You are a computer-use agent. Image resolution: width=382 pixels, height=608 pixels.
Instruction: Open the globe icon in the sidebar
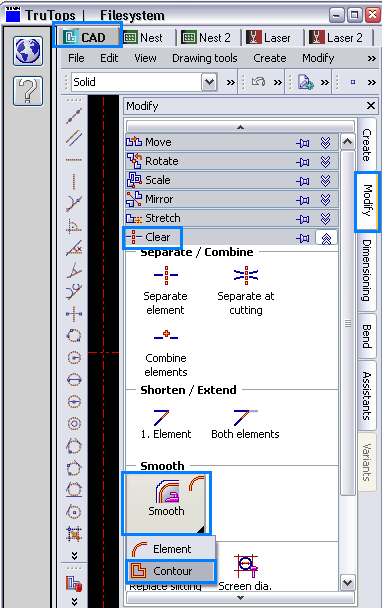(28, 51)
